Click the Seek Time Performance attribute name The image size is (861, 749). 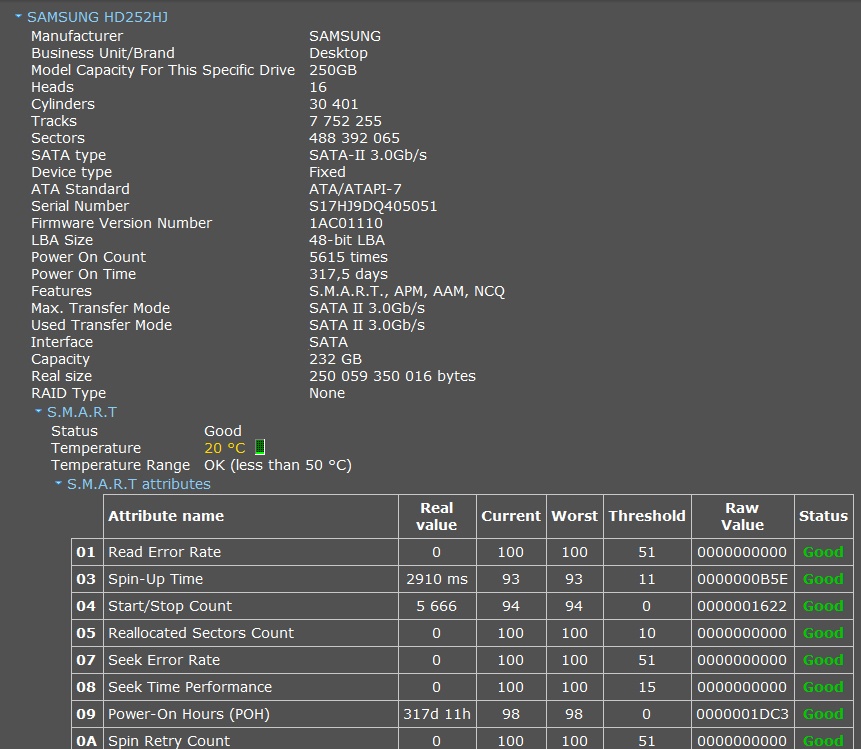click(190, 686)
